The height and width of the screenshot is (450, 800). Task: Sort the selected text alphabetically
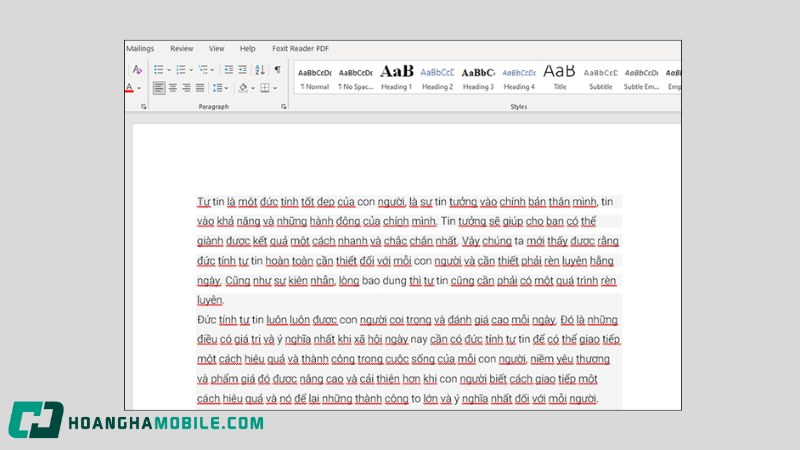click(260, 70)
